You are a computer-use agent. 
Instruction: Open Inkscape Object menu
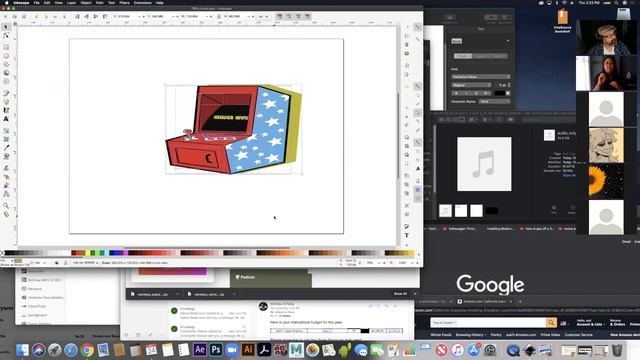click(x=86, y=3)
